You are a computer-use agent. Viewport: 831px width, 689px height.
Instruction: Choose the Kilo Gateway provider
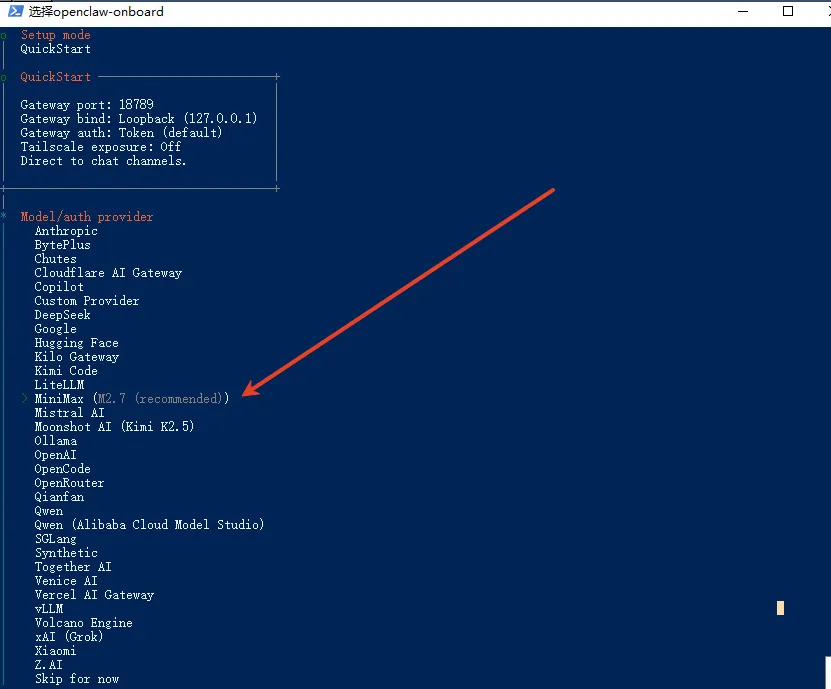[76, 357]
